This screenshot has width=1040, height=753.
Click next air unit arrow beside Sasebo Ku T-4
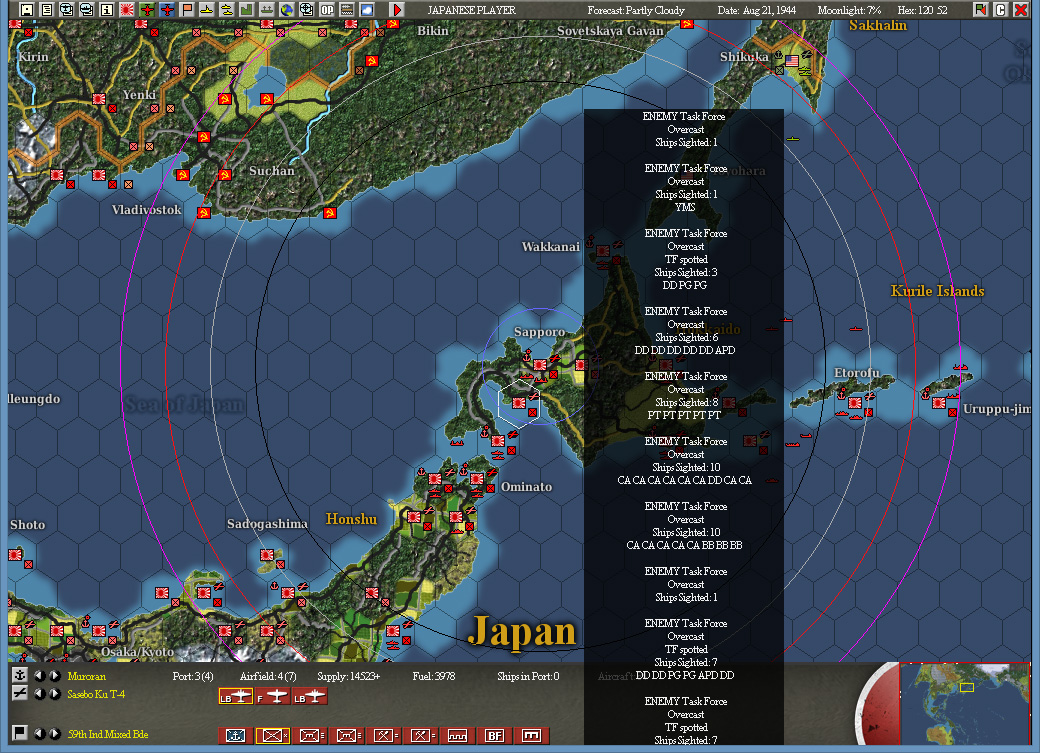point(55,694)
